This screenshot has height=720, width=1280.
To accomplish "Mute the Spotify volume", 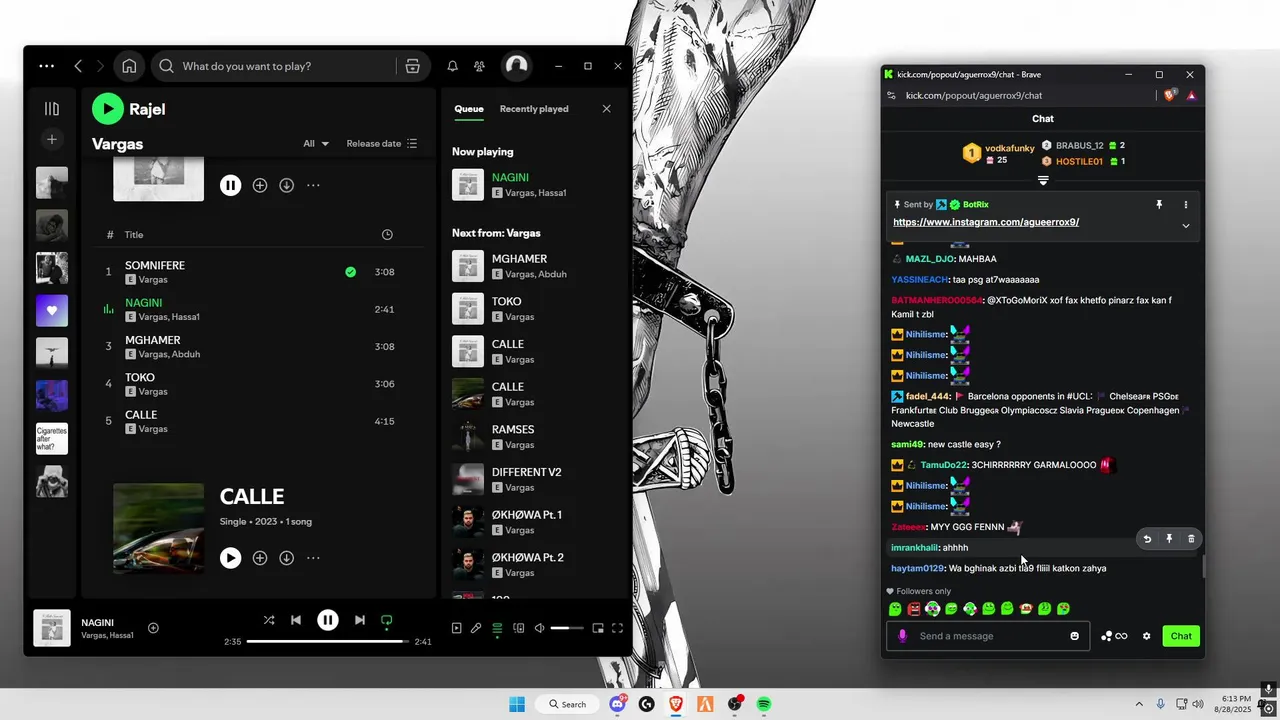I will 539,628.
